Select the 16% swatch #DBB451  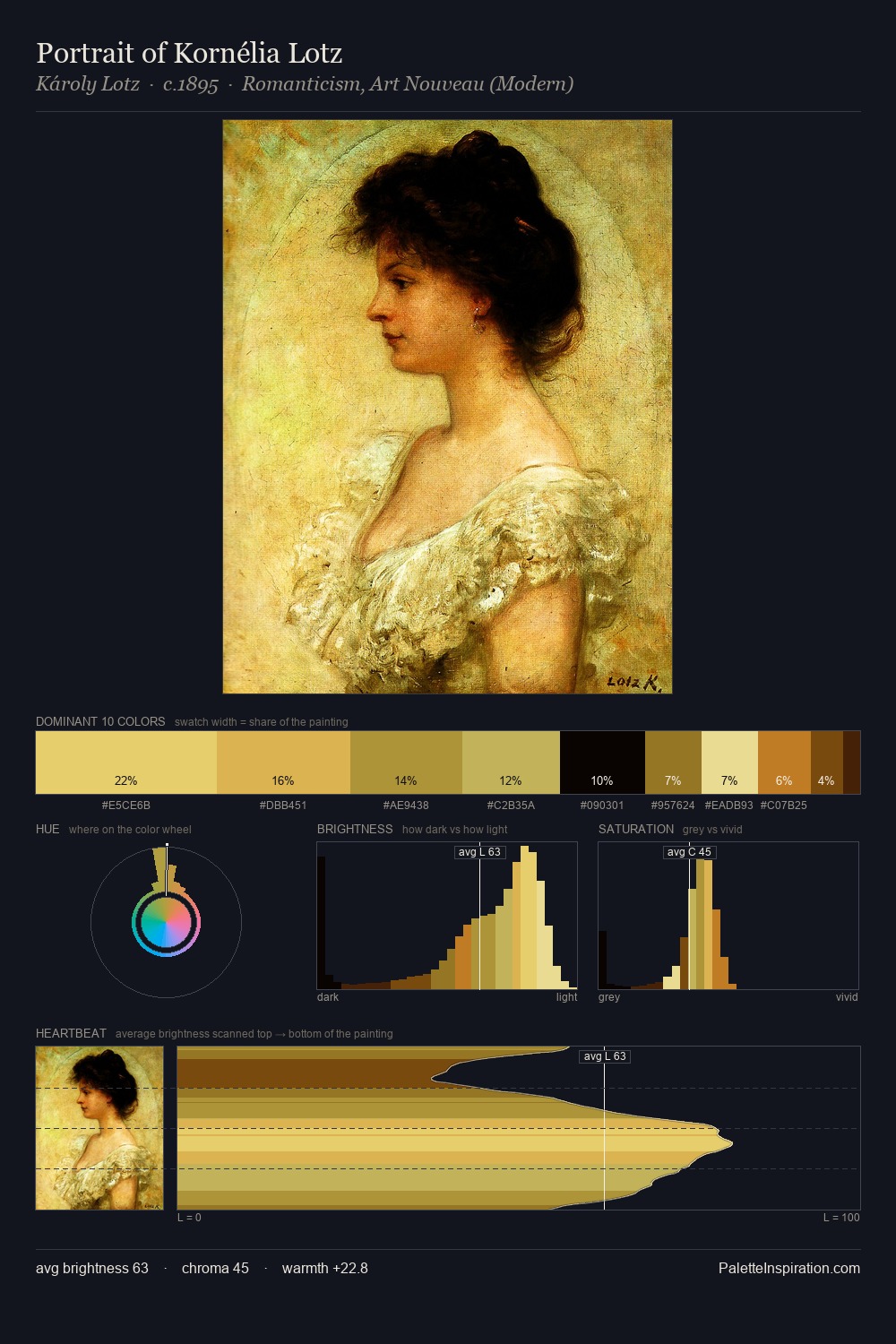pos(283,762)
